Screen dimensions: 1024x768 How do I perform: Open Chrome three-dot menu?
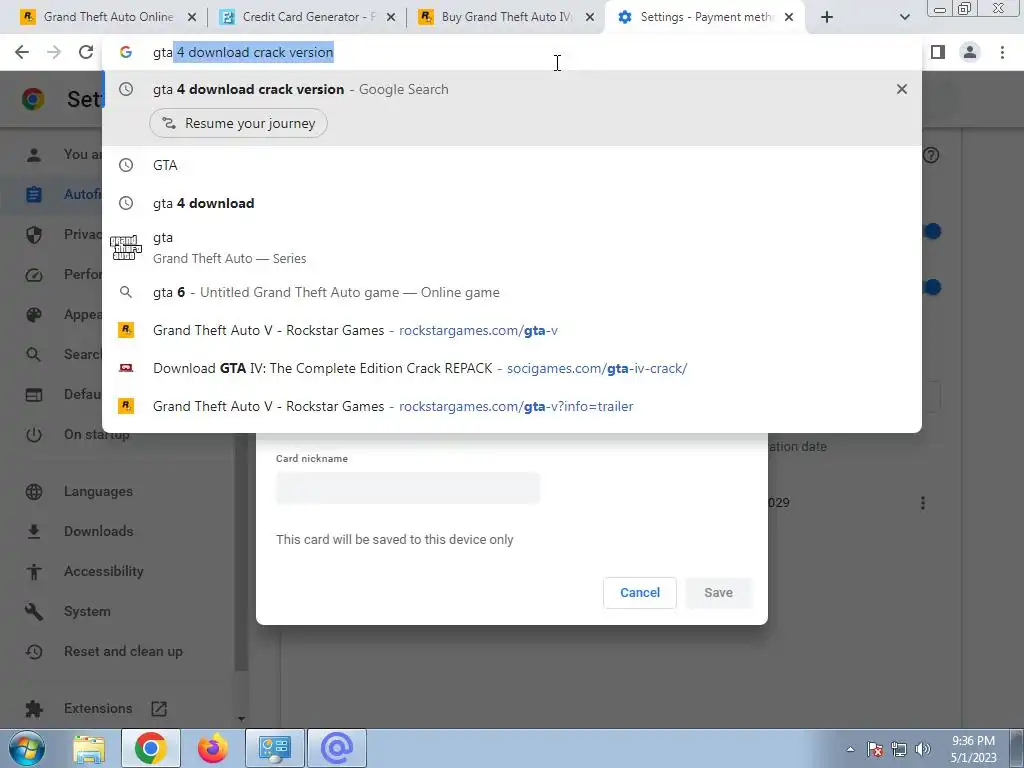point(1002,52)
